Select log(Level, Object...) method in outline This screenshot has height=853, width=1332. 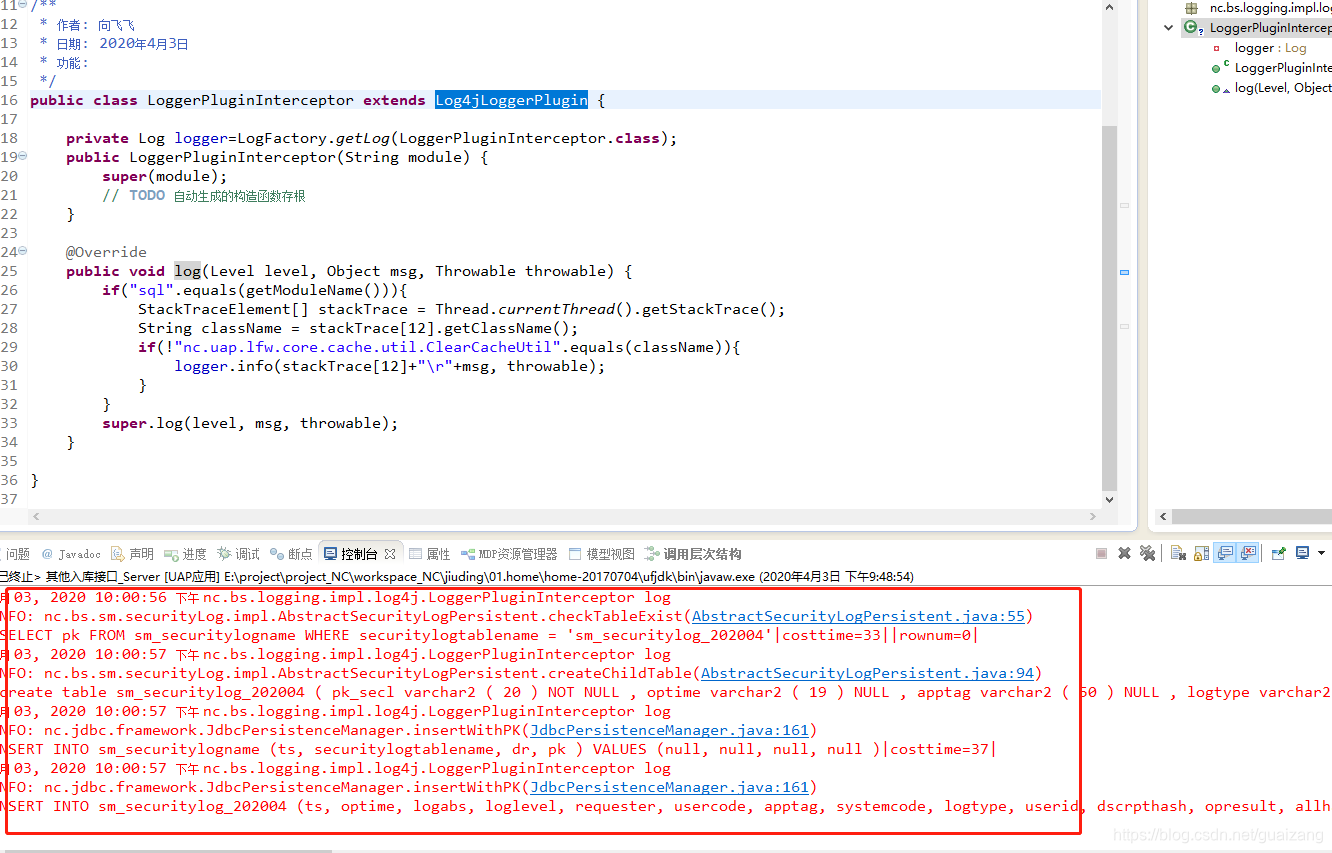click(1283, 88)
